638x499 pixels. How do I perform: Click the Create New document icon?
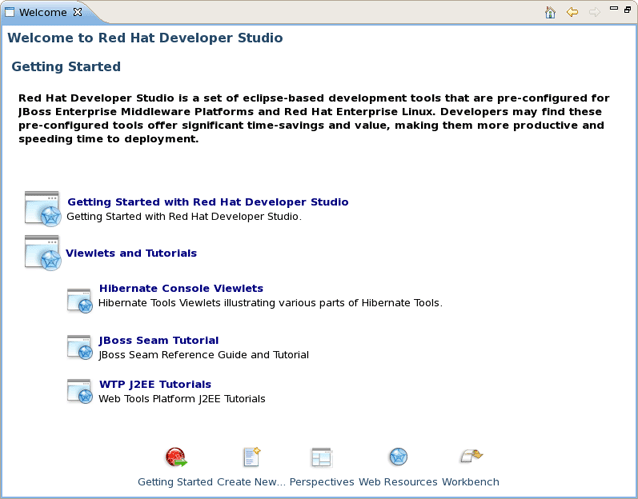[252, 458]
